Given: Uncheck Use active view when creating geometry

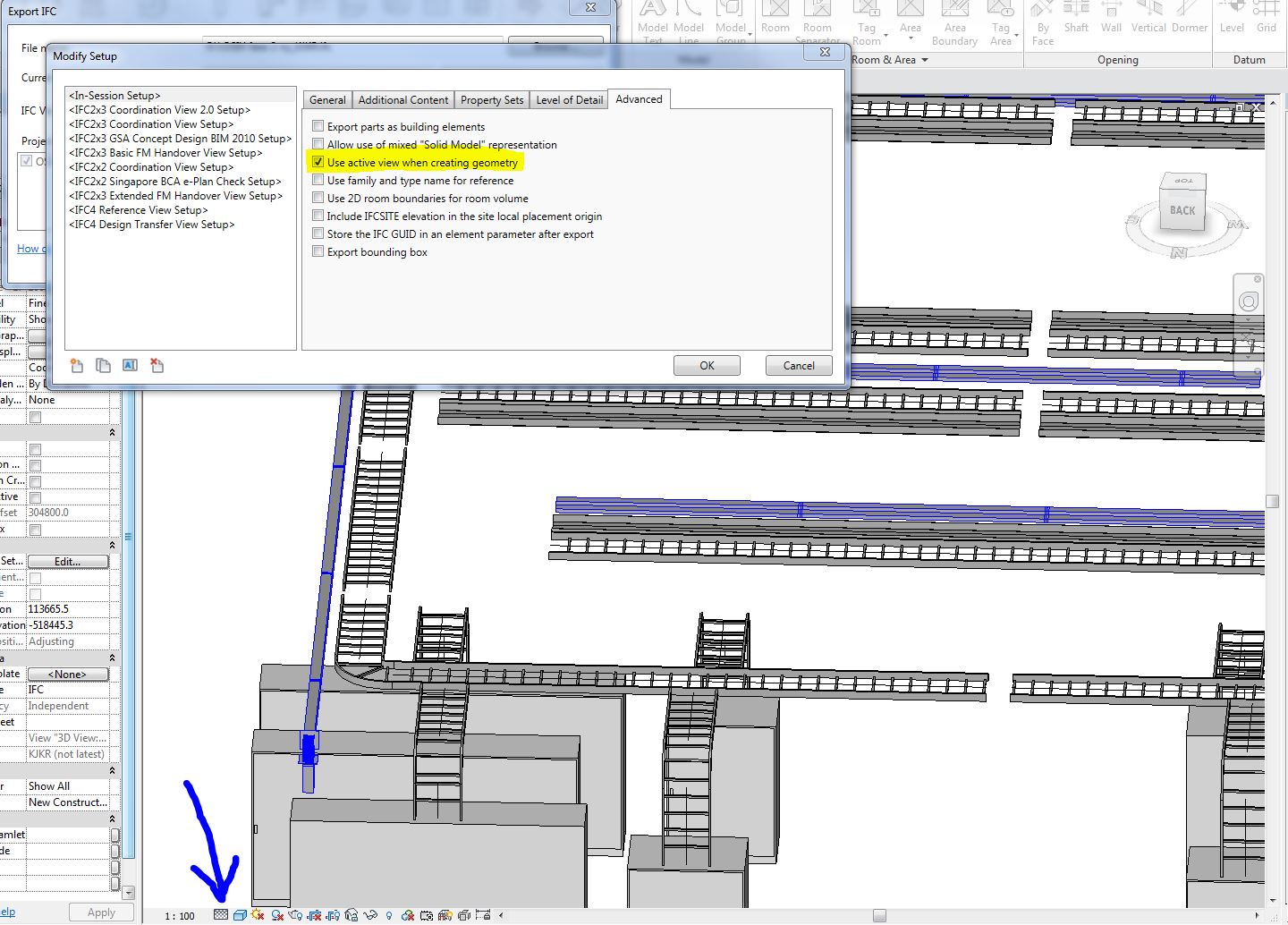Looking at the screenshot, I should [x=318, y=162].
